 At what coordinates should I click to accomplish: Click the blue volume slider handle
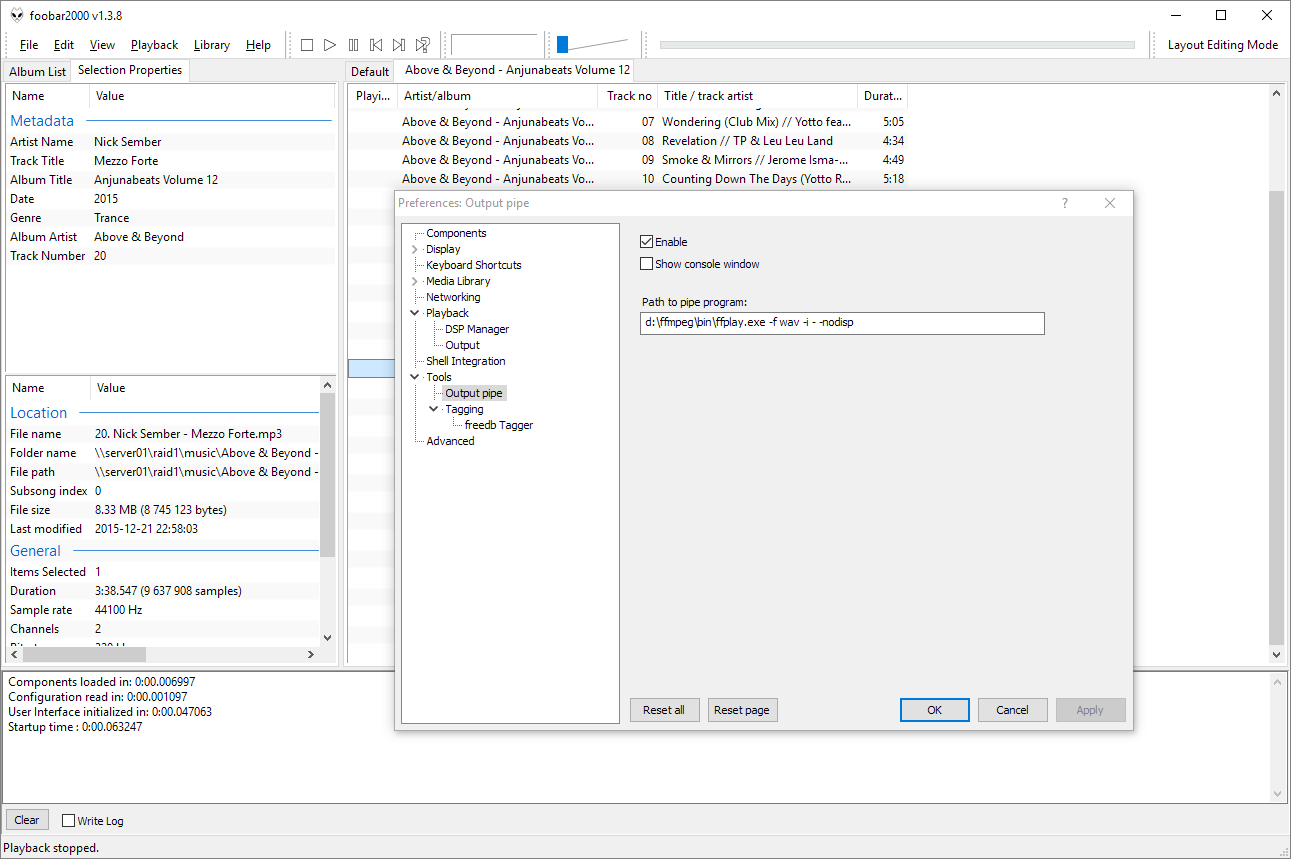point(562,44)
